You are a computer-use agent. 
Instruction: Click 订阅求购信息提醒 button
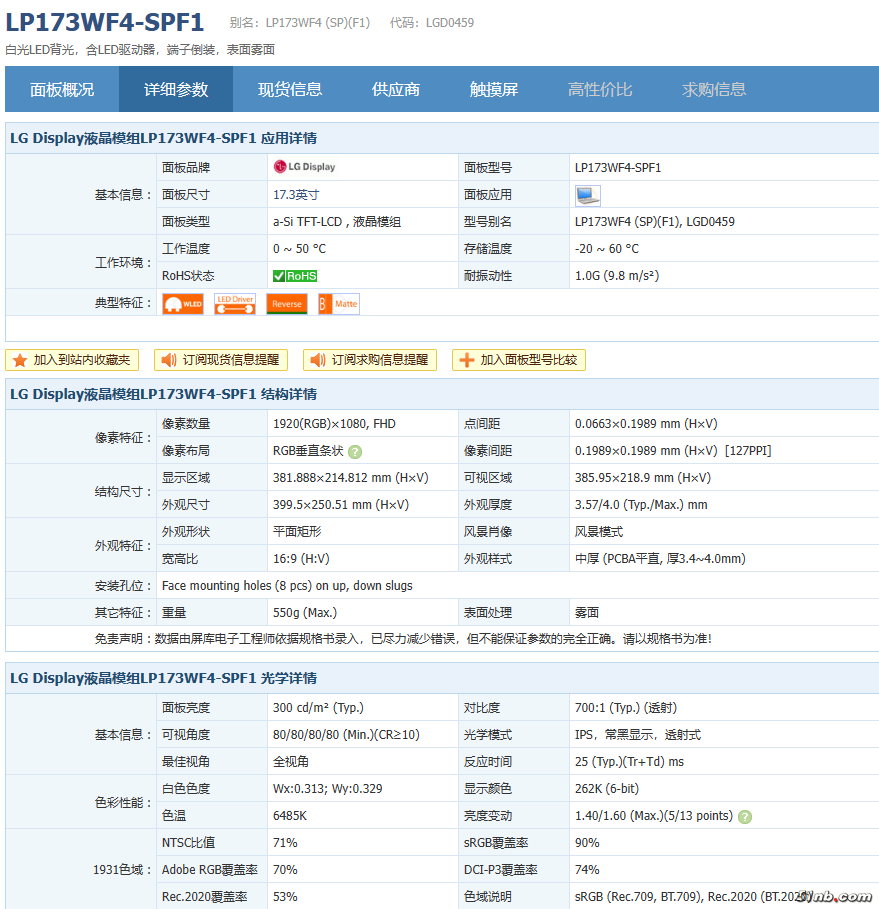370,360
